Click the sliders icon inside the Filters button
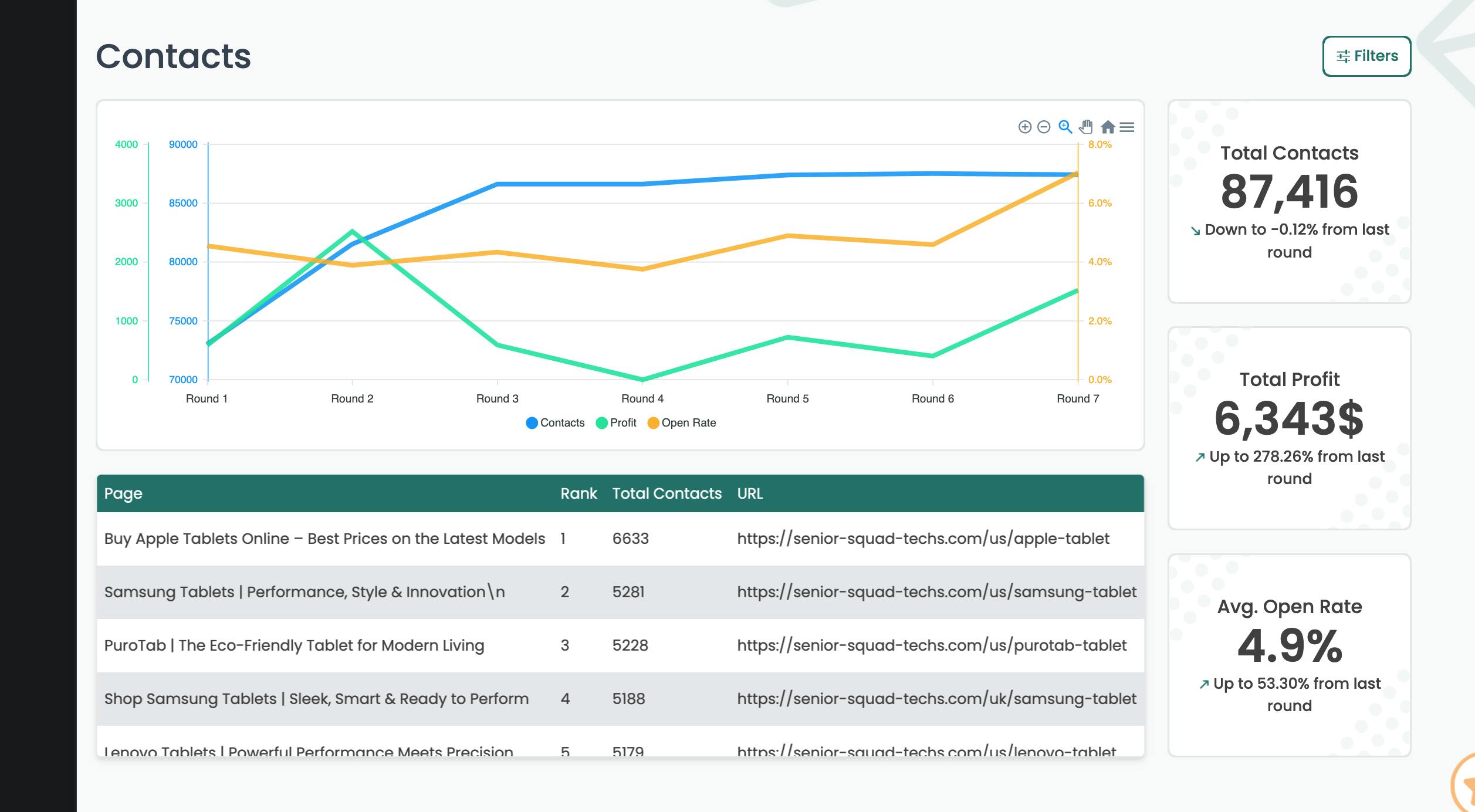 click(x=1344, y=56)
